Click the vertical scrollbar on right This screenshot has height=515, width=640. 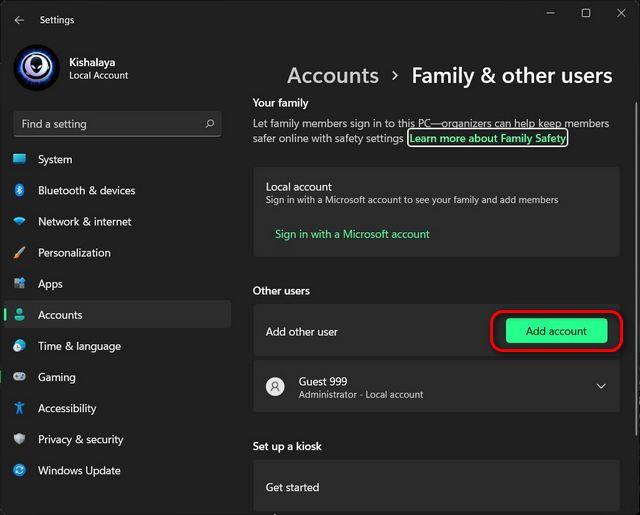tap(636, 269)
